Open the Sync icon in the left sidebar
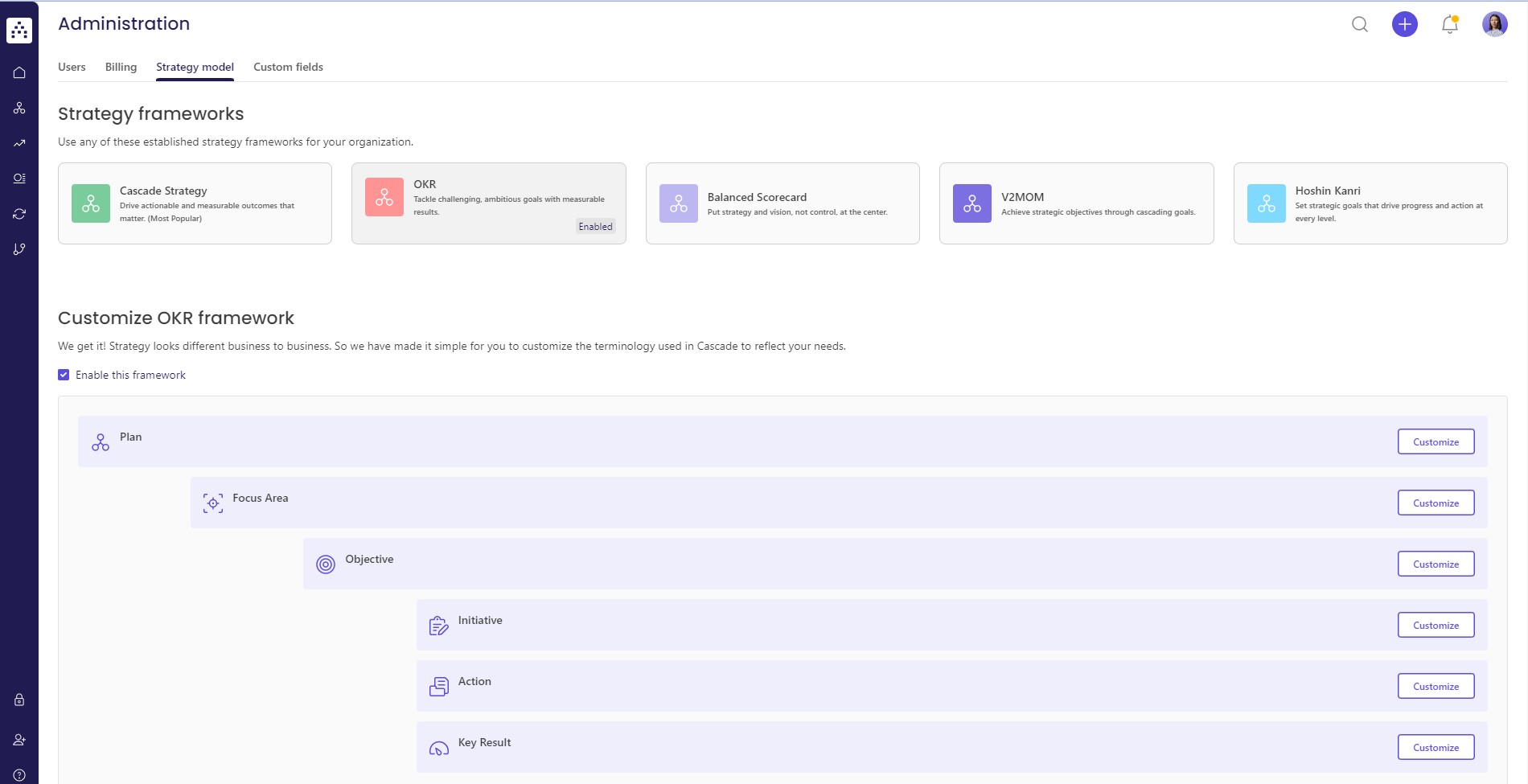 coord(19,213)
